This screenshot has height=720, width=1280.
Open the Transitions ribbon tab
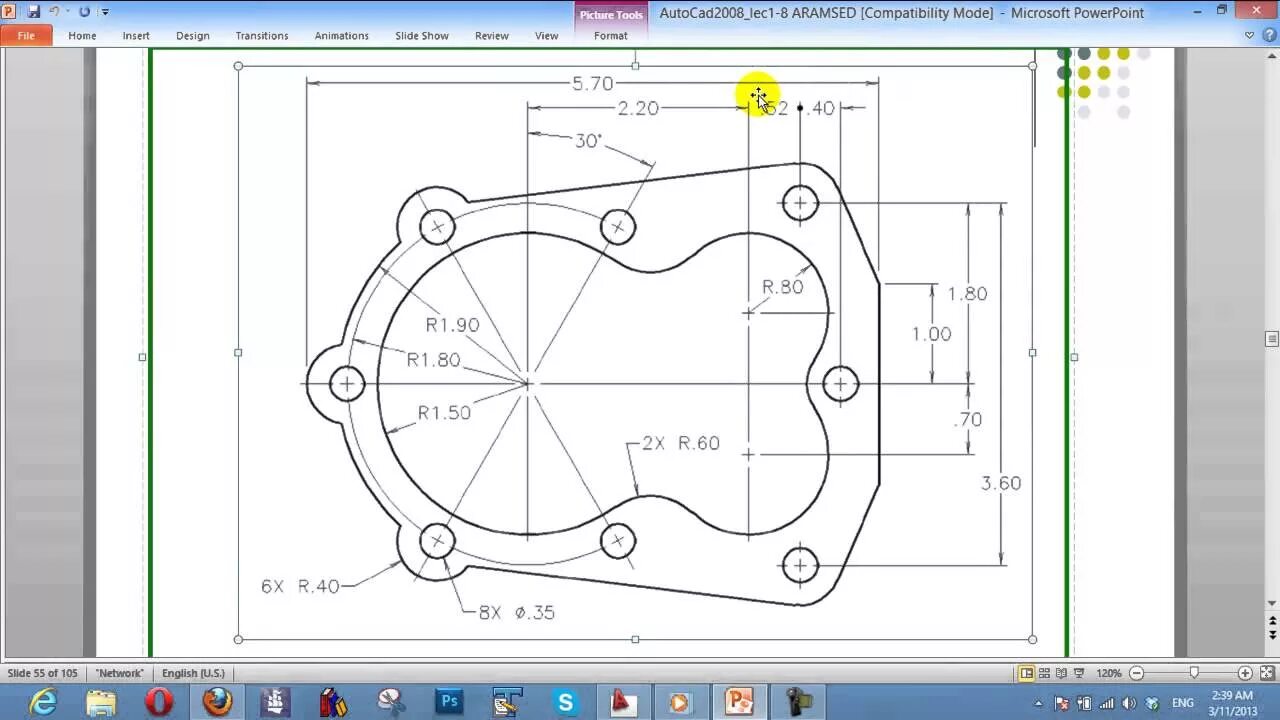point(262,35)
